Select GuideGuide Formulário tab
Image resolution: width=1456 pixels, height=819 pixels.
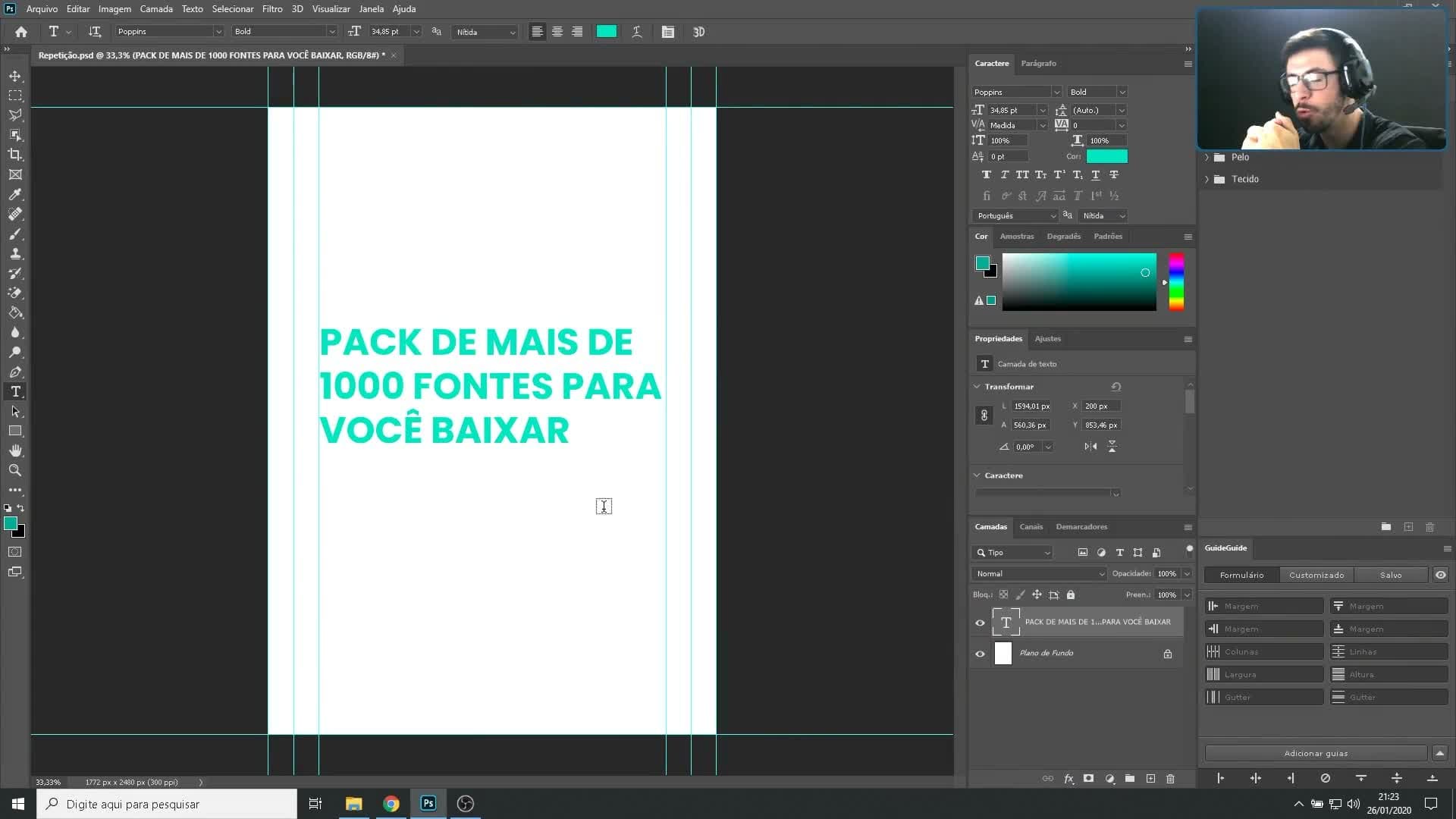point(1241,576)
